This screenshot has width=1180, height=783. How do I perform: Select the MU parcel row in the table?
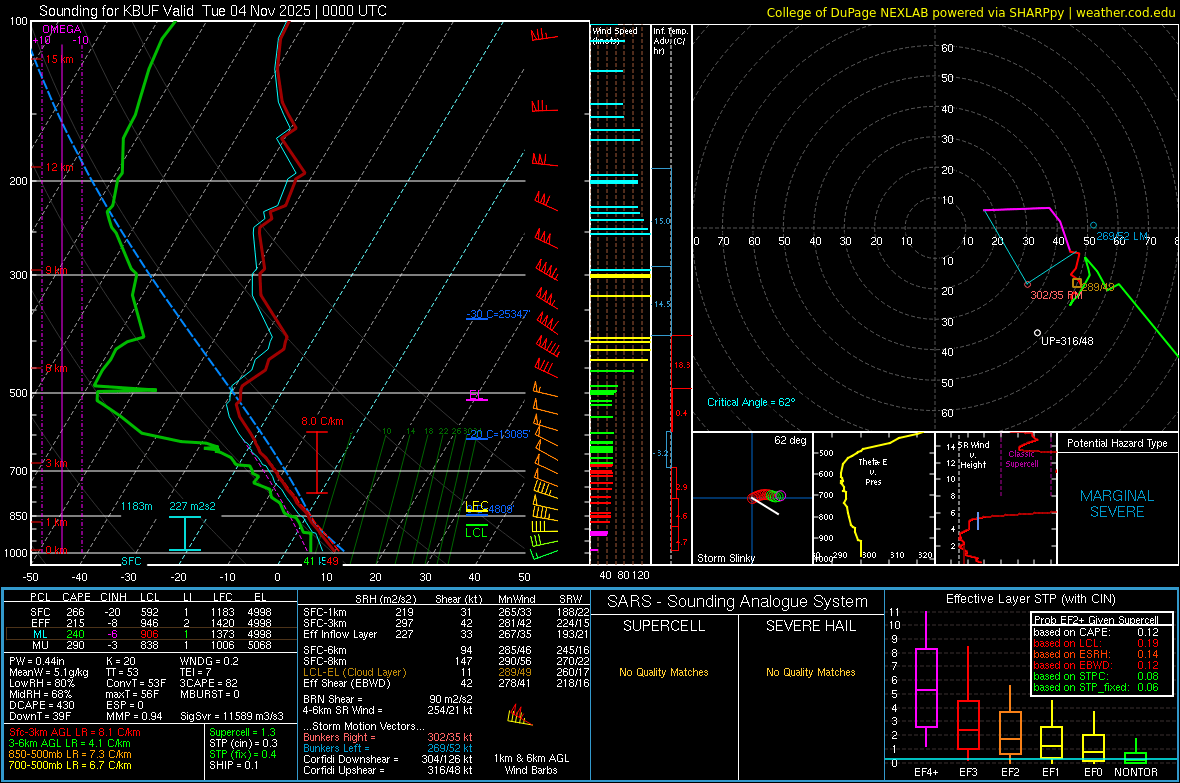(151, 645)
